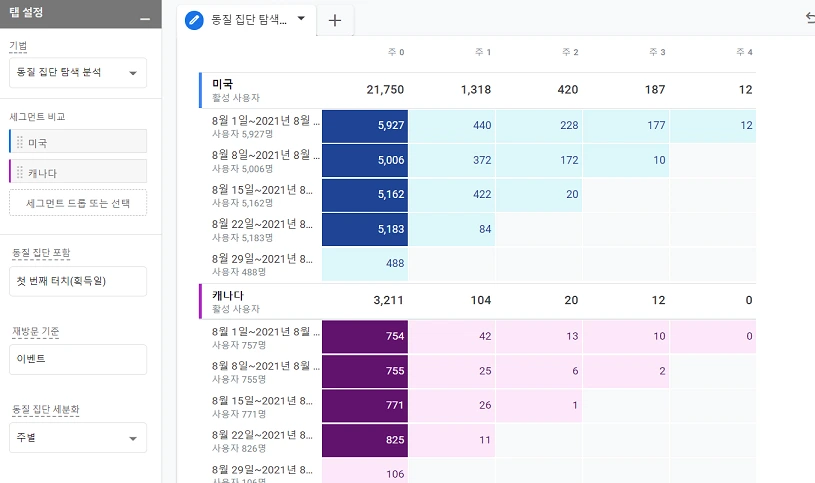Viewport: 815px width, 483px height.
Task: Click the undo arrow icon at top right
Action: (810, 18)
